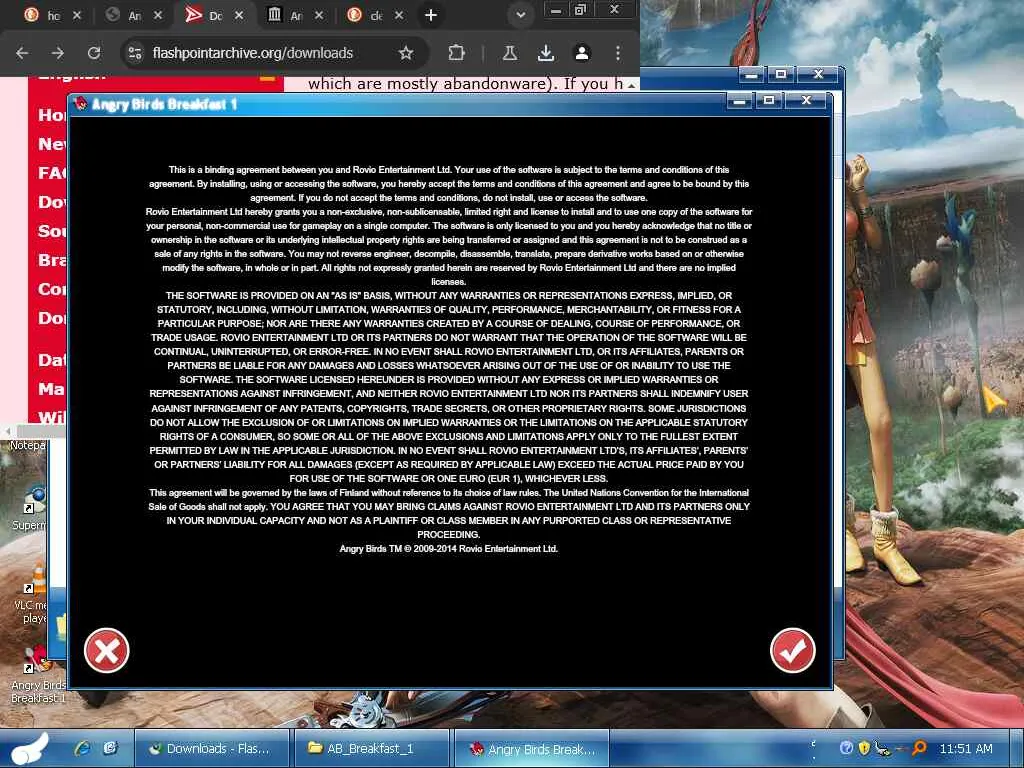Close the last 'de' tab

click(x=399, y=15)
